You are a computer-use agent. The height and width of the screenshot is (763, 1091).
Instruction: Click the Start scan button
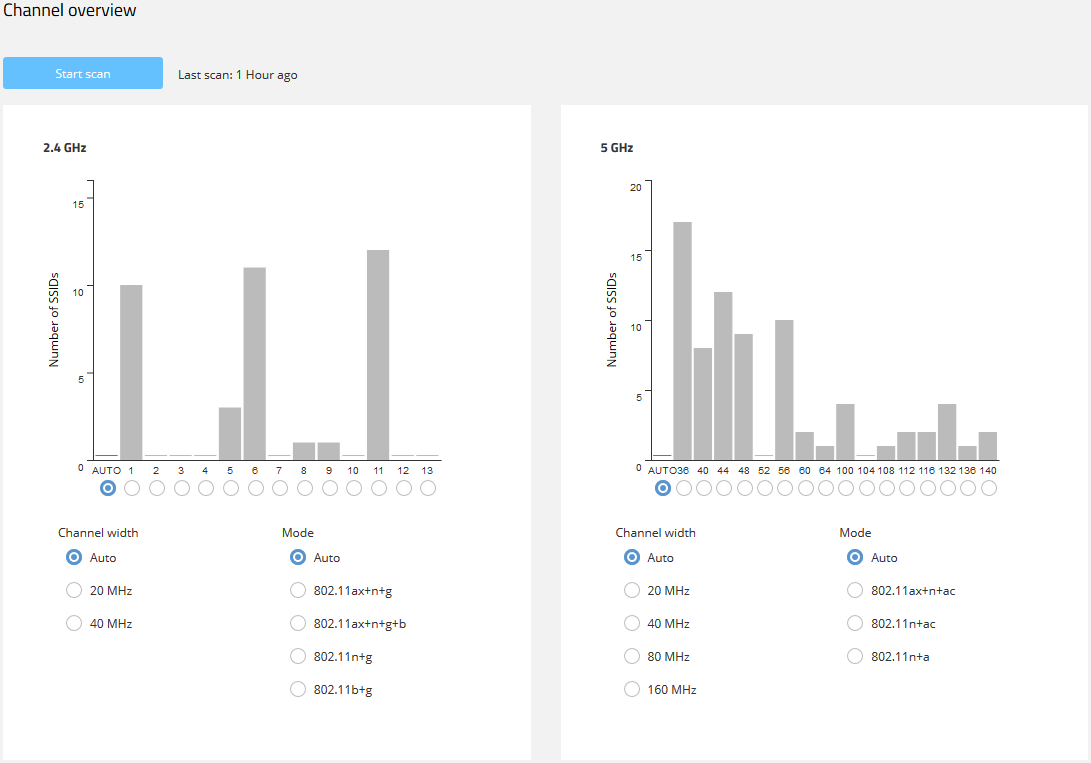(83, 73)
